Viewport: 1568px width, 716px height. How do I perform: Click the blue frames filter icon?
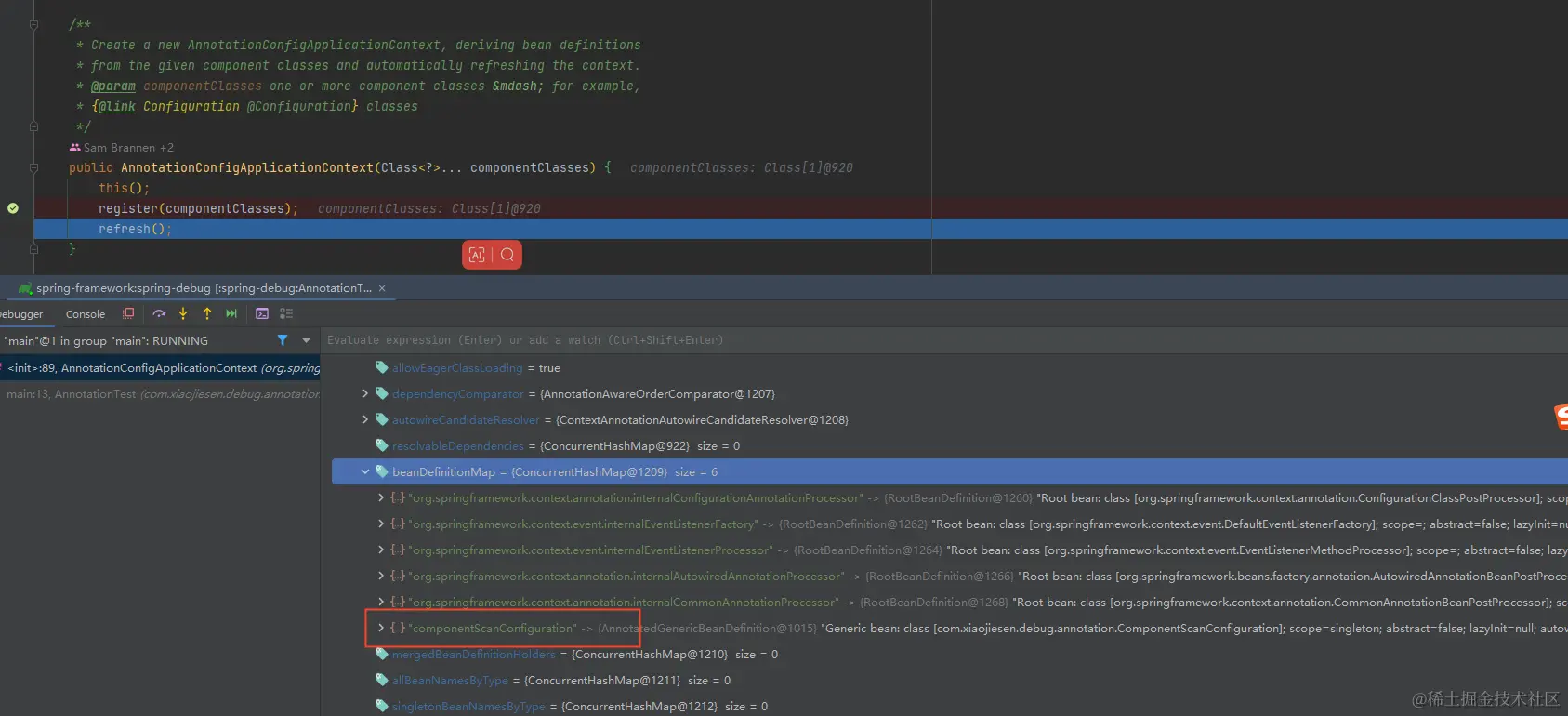(x=283, y=340)
